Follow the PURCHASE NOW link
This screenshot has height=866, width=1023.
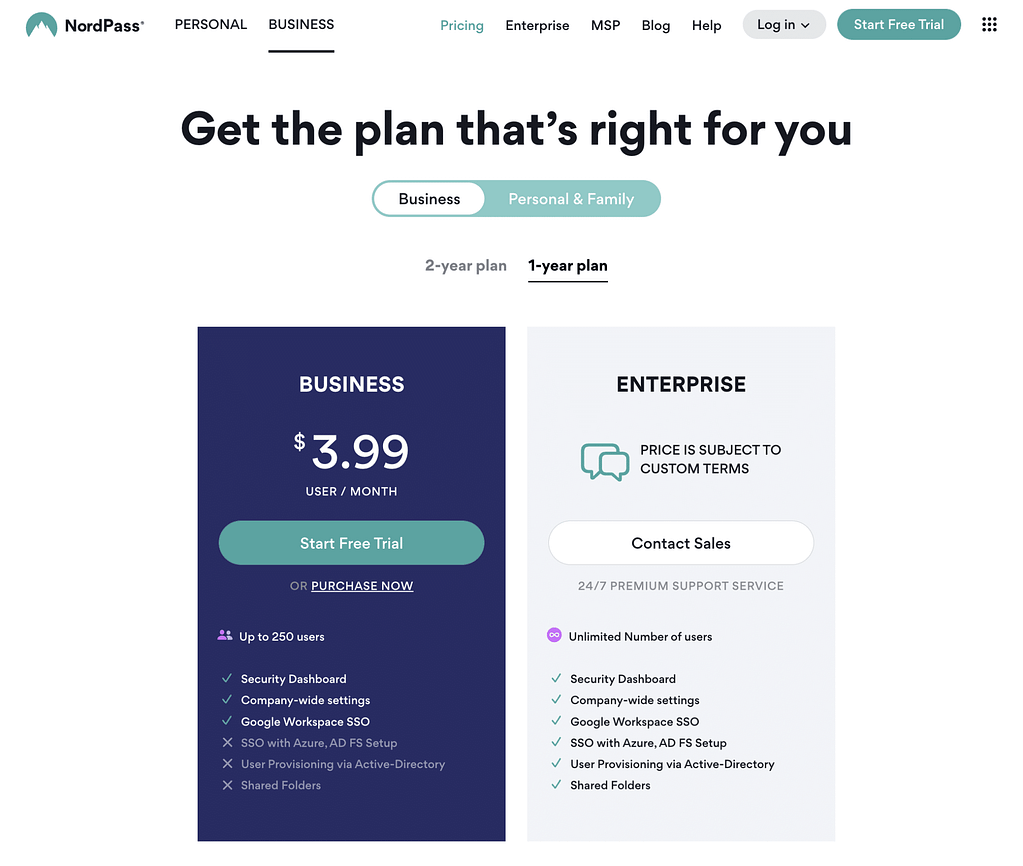pos(362,586)
